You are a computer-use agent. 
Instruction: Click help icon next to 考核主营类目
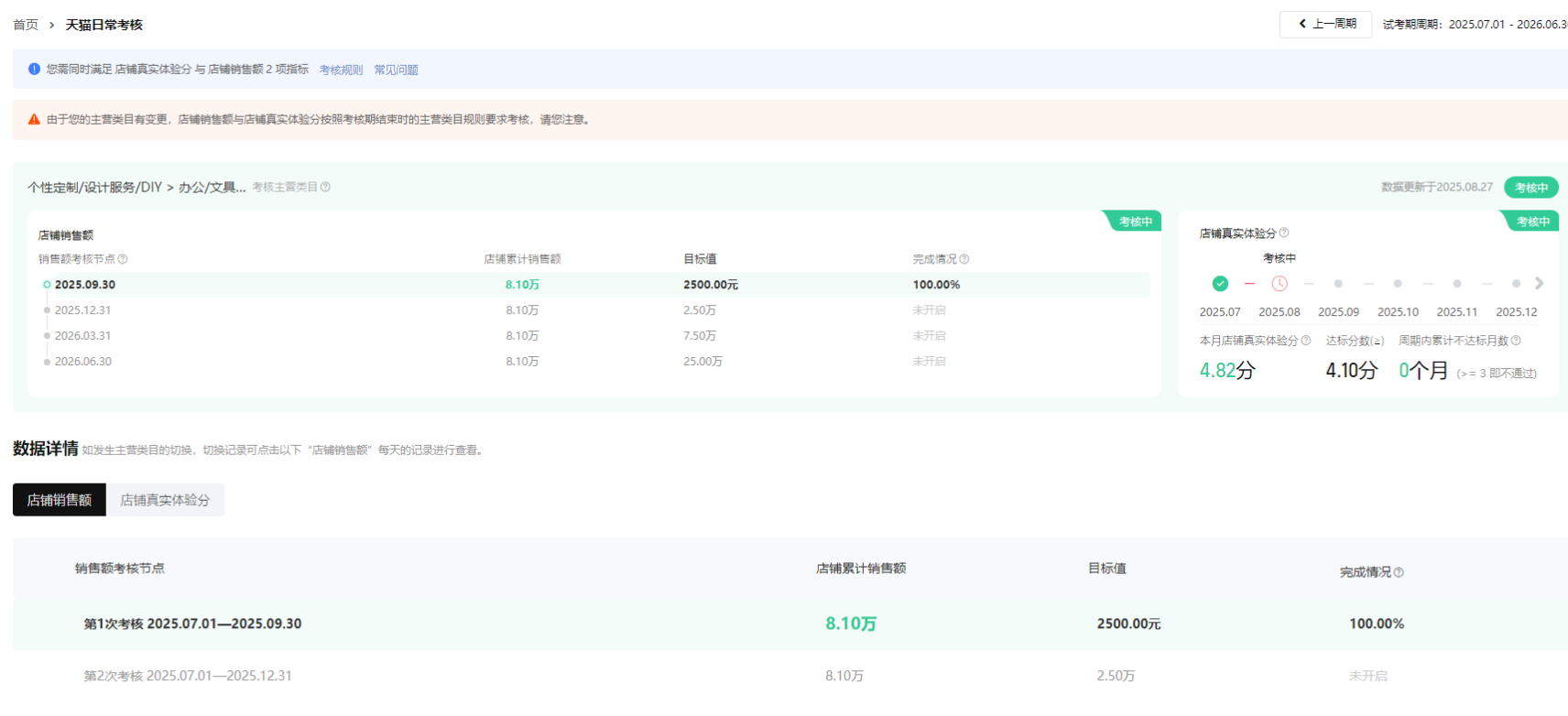tap(325, 187)
